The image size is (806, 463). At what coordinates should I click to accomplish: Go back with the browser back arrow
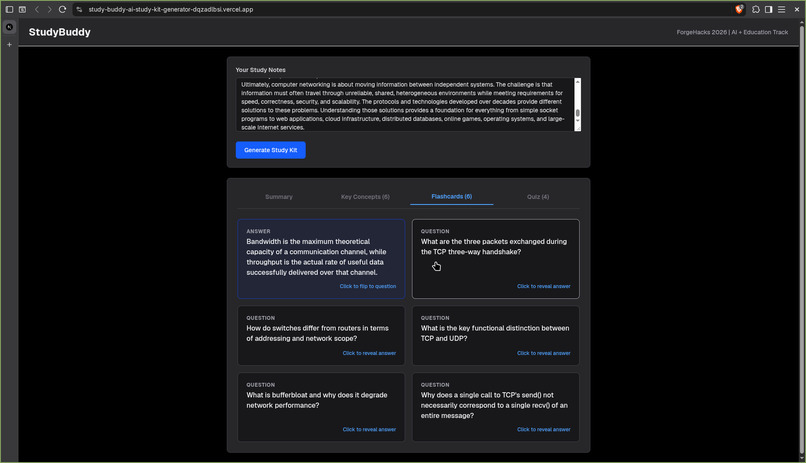[x=37, y=9]
